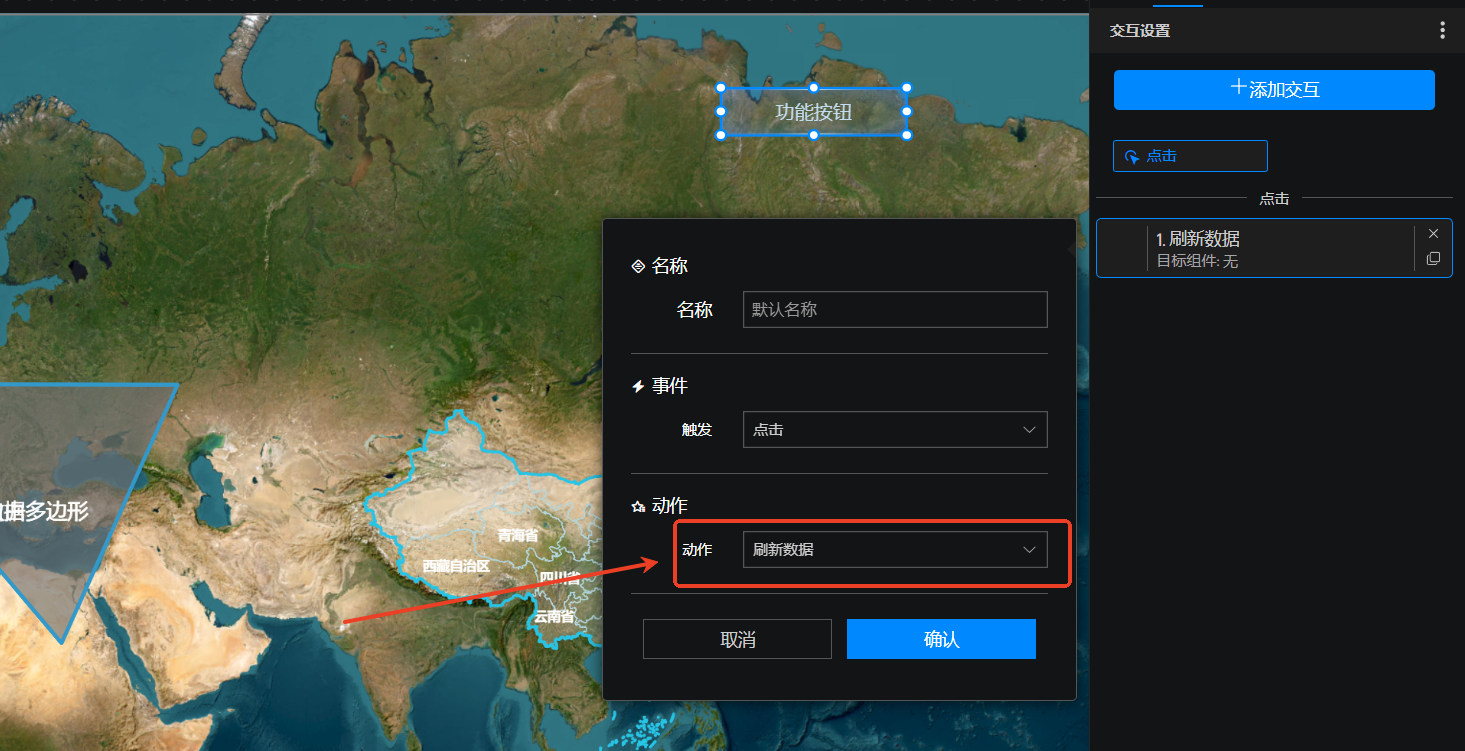
Task: Select the 点击 event tab in panel
Action: click(x=1190, y=156)
